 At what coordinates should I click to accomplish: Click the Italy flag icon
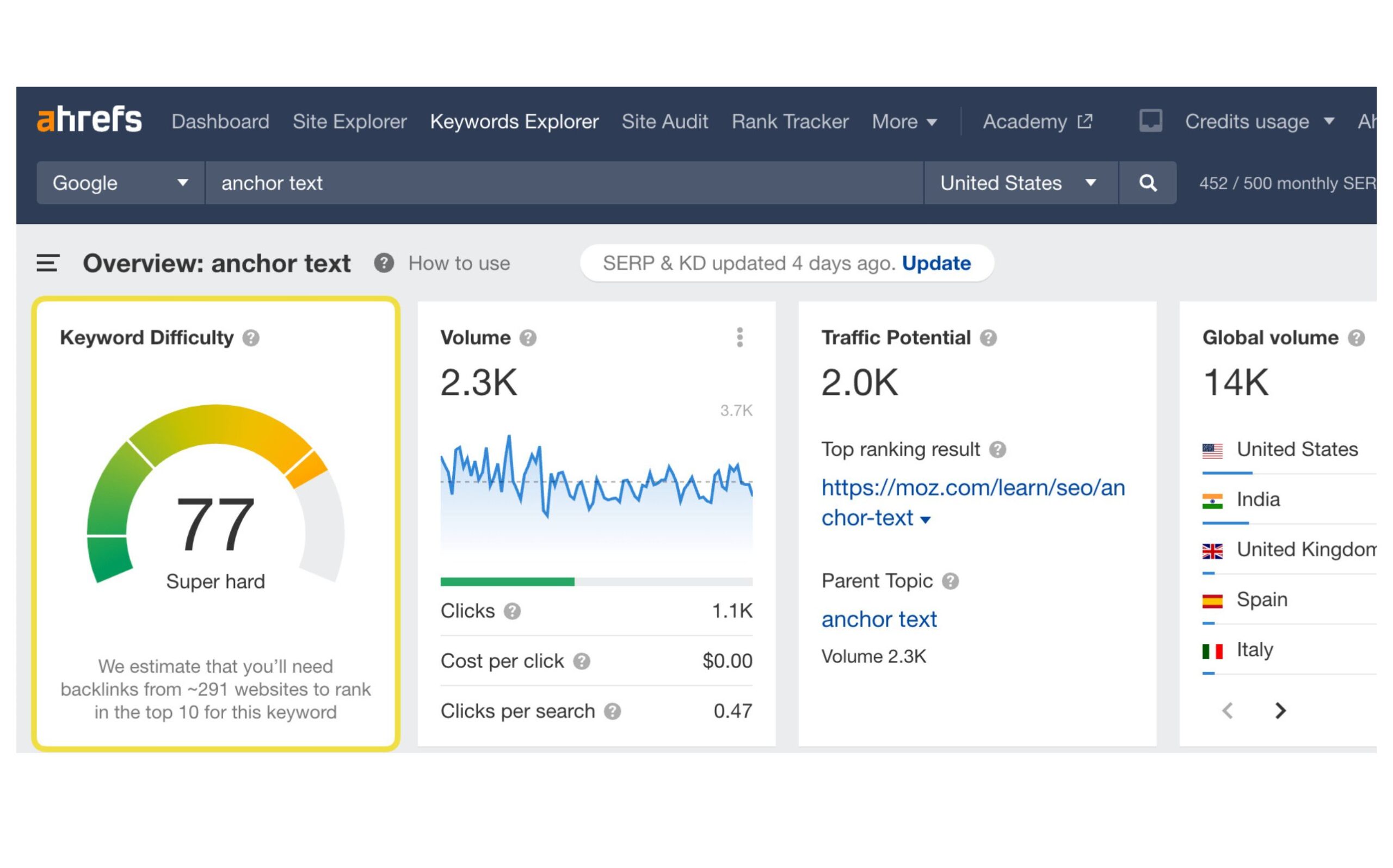(1212, 651)
